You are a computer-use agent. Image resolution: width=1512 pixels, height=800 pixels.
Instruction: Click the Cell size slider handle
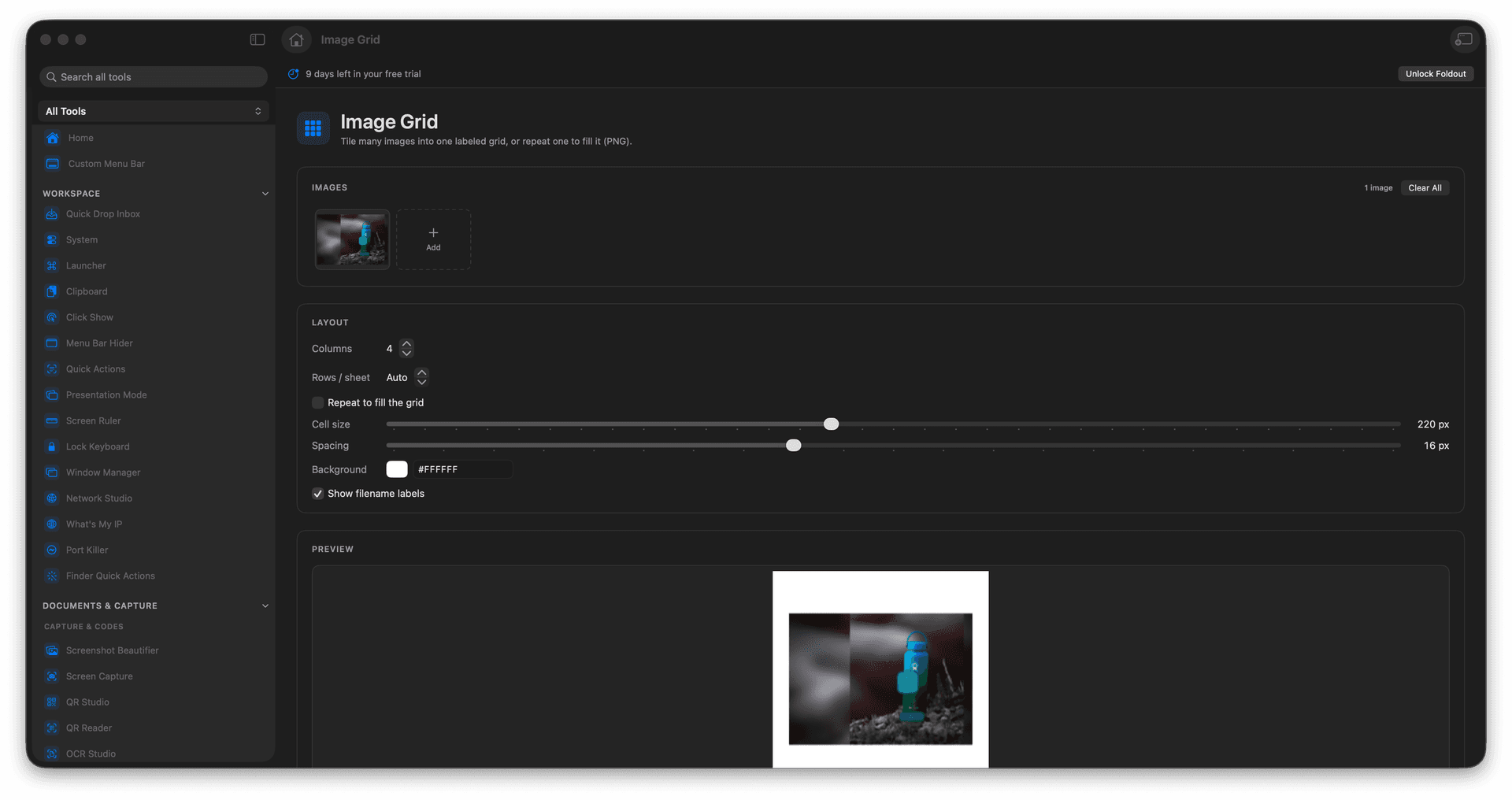(831, 424)
